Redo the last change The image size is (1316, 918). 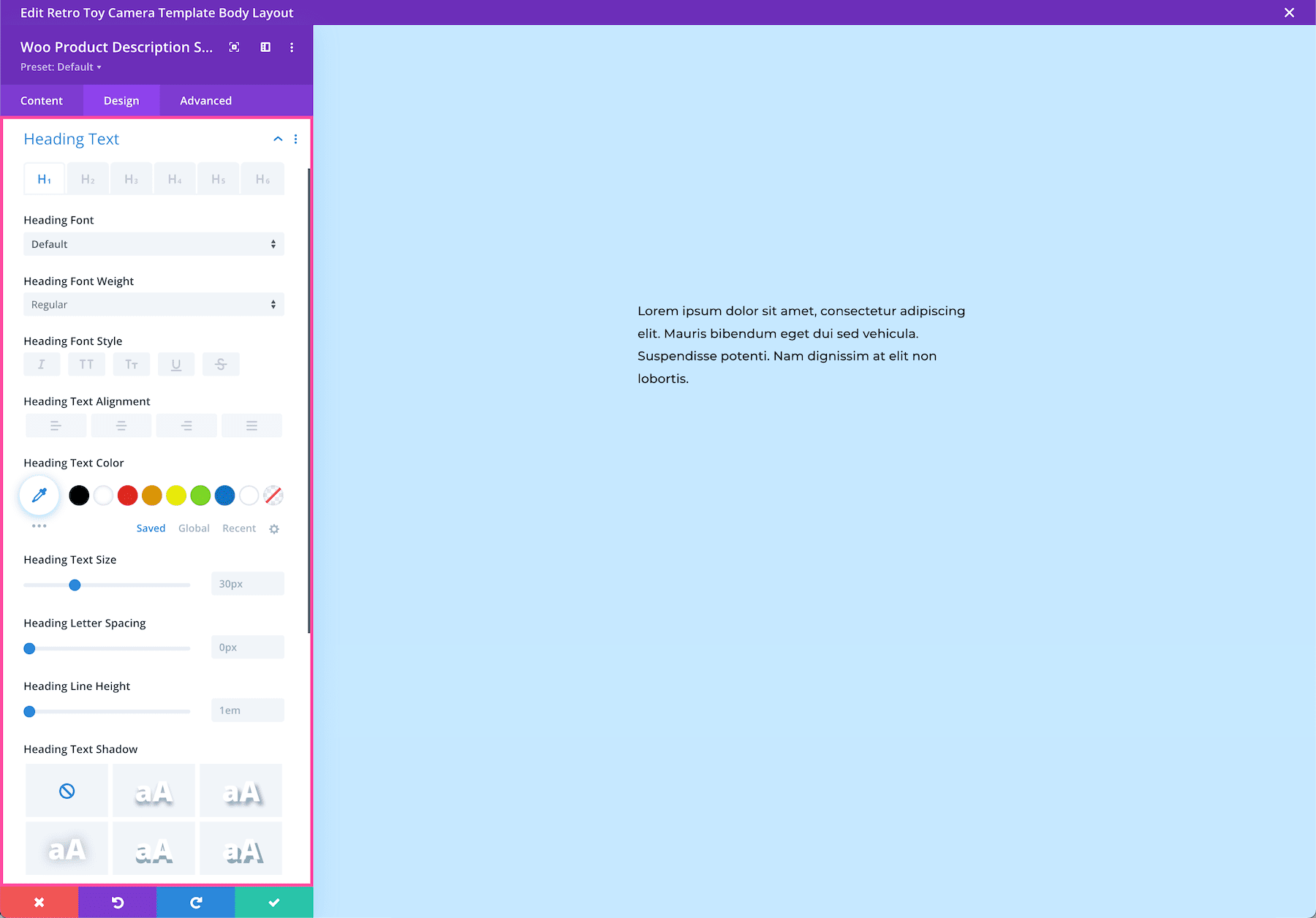[195, 901]
